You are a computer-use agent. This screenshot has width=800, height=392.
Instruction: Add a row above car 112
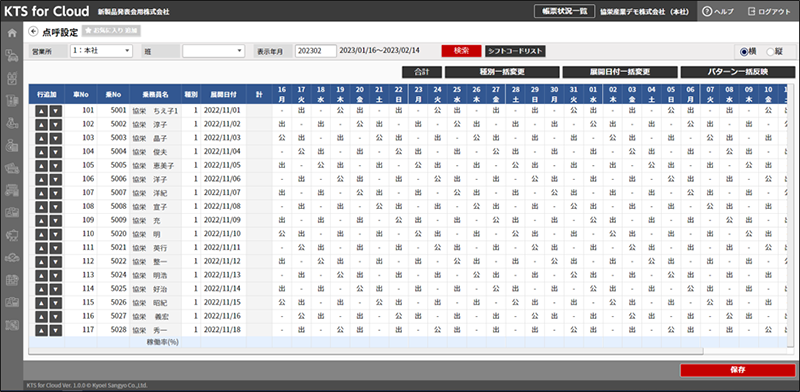pyautogui.click(x=41, y=261)
